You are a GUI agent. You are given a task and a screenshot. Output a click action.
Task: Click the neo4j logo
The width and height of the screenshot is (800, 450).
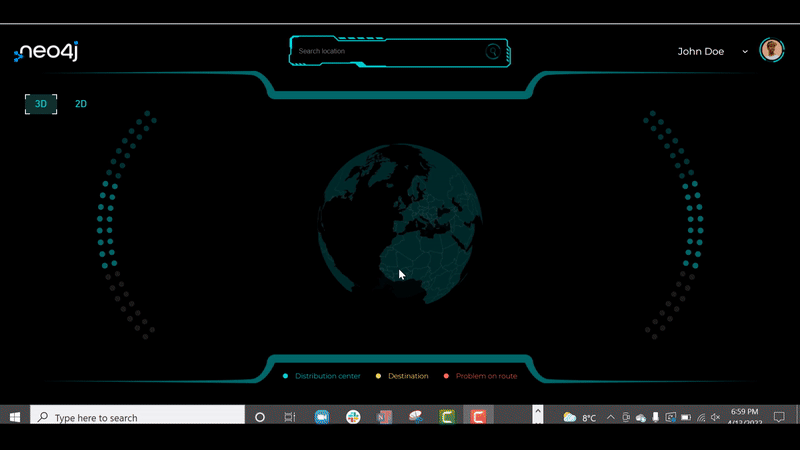[x=46, y=52]
